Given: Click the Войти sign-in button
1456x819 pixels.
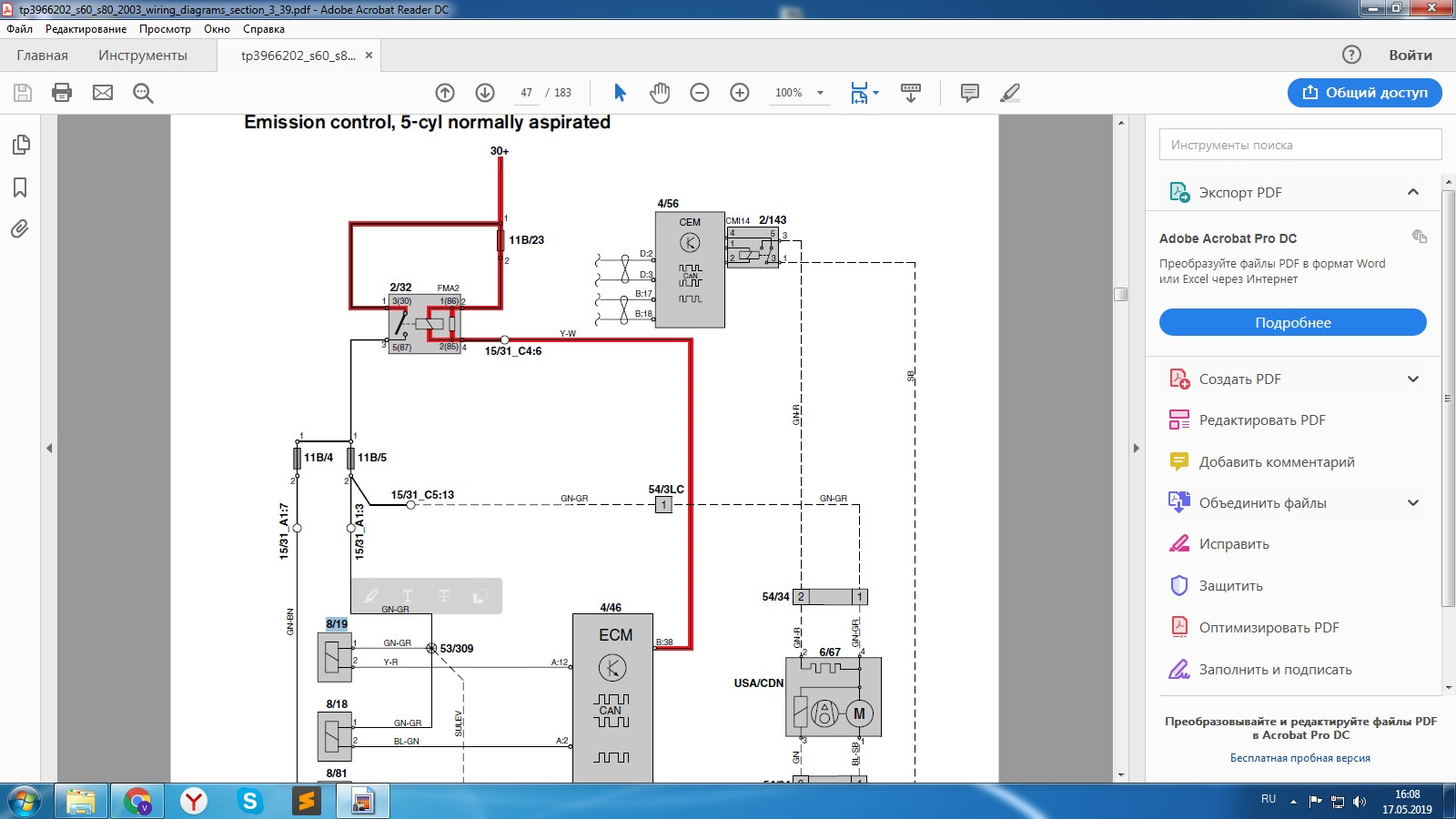Looking at the screenshot, I should 1410,55.
